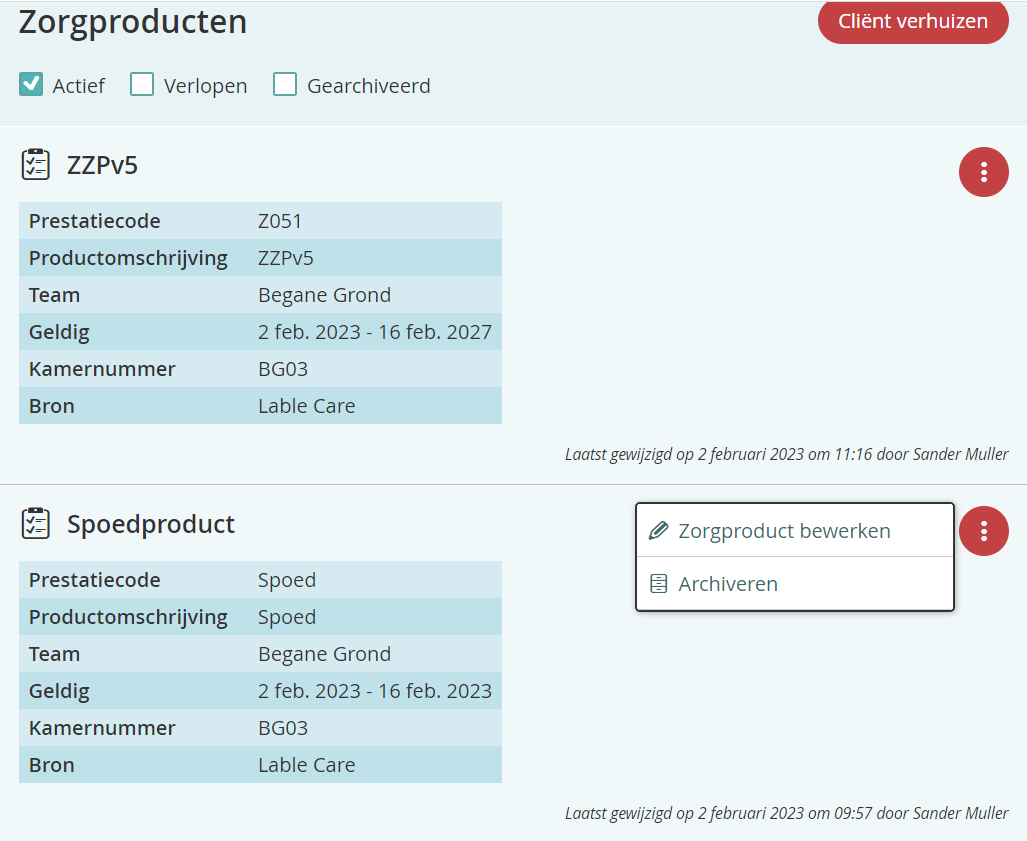Click Spoedproduct validity dates ending 16 feb. 2023
The width and height of the screenshot is (1027, 841).
click(375, 691)
